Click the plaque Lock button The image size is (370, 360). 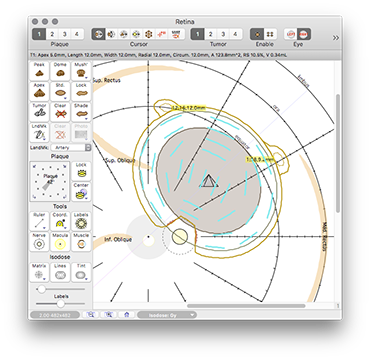81,171
